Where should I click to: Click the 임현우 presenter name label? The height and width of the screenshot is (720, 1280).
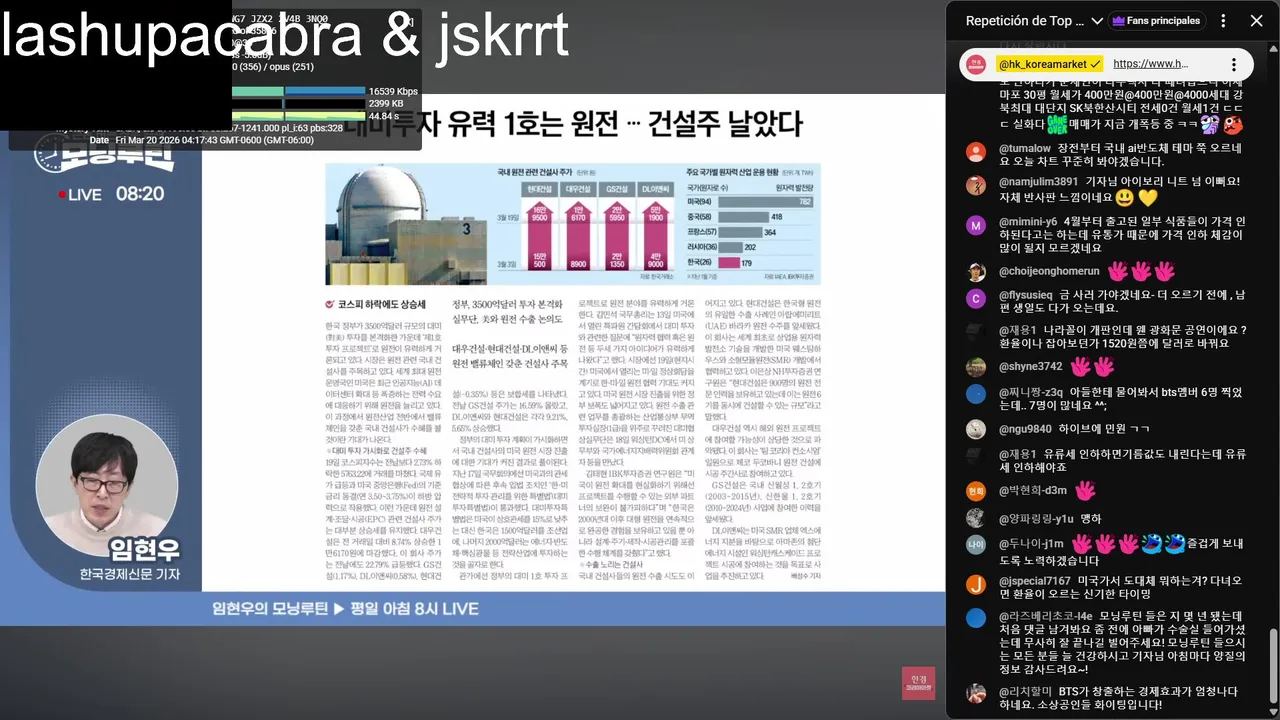coord(144,549)
